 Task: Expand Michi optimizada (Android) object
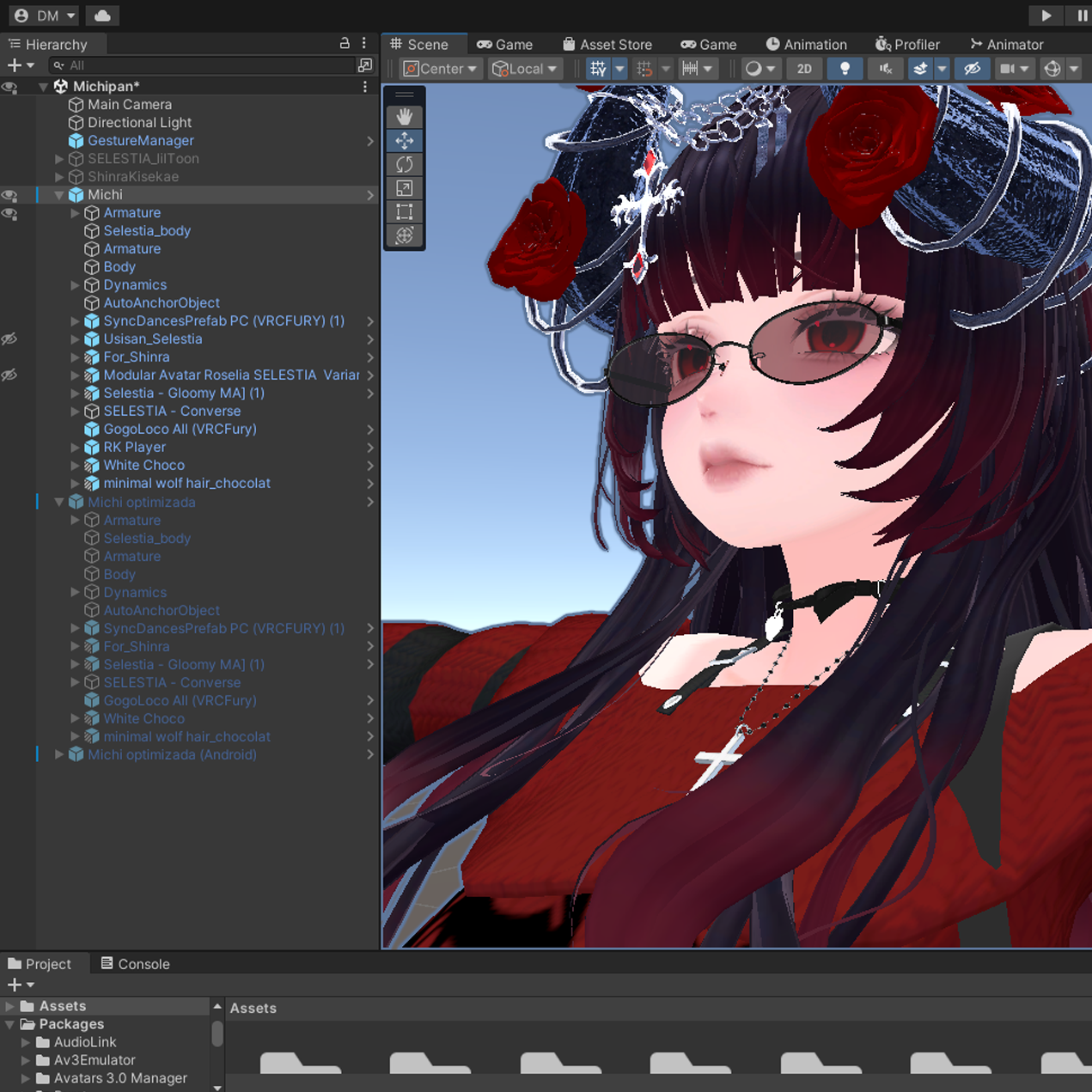(x=59, y=754)
